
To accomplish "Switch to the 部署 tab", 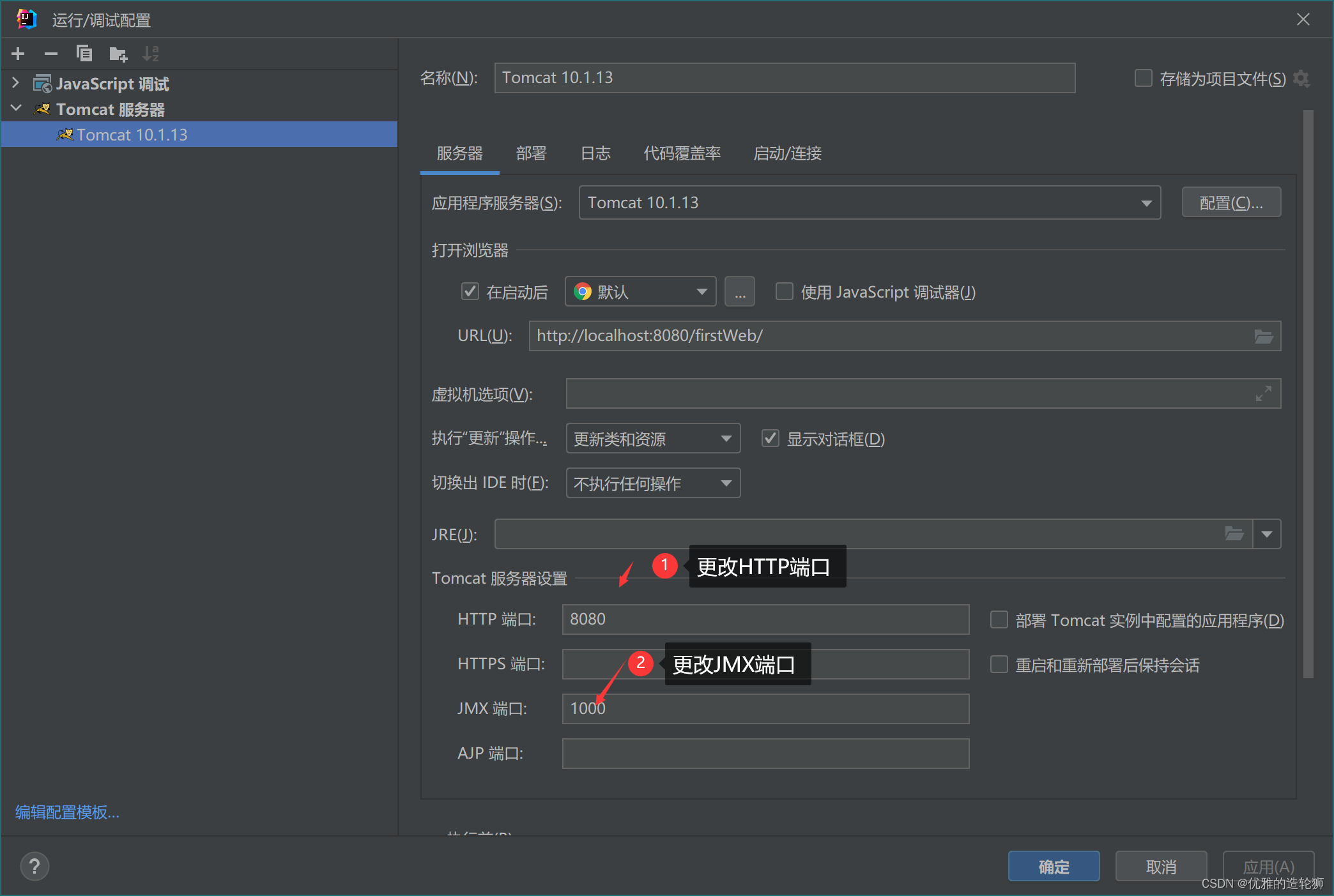I will (531, 153).
